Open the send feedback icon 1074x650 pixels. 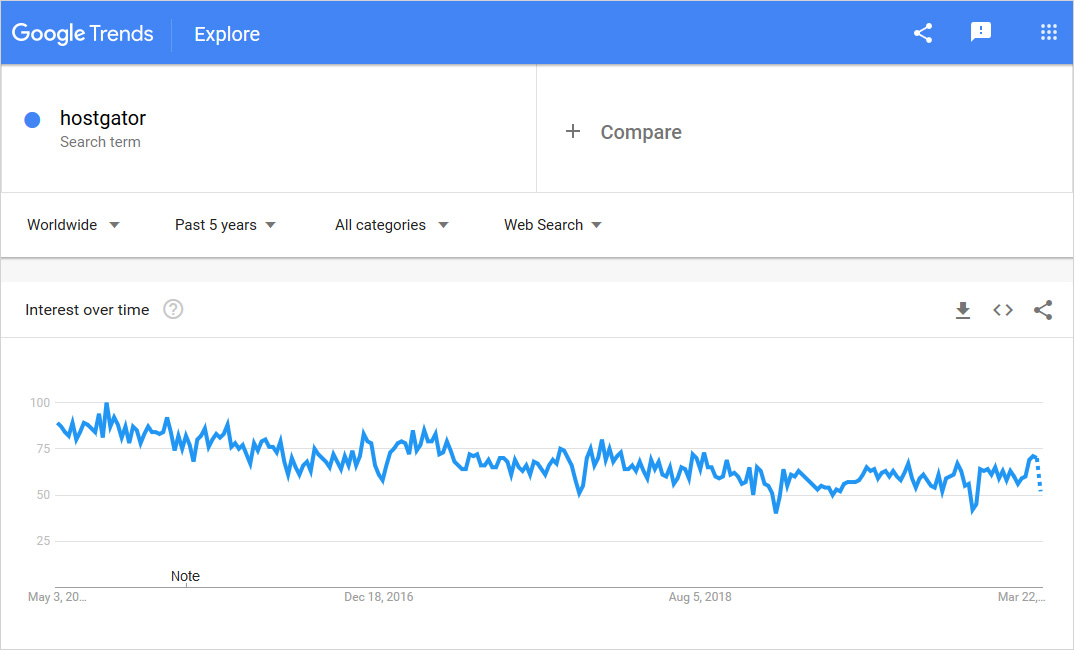click(981, 33)
